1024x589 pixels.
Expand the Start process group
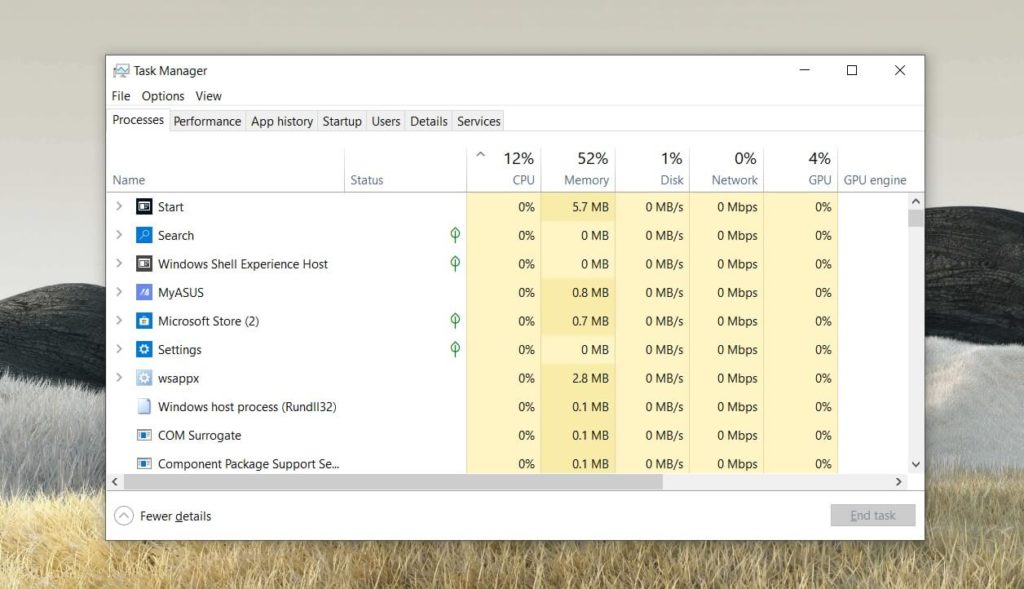click(119, 206)
